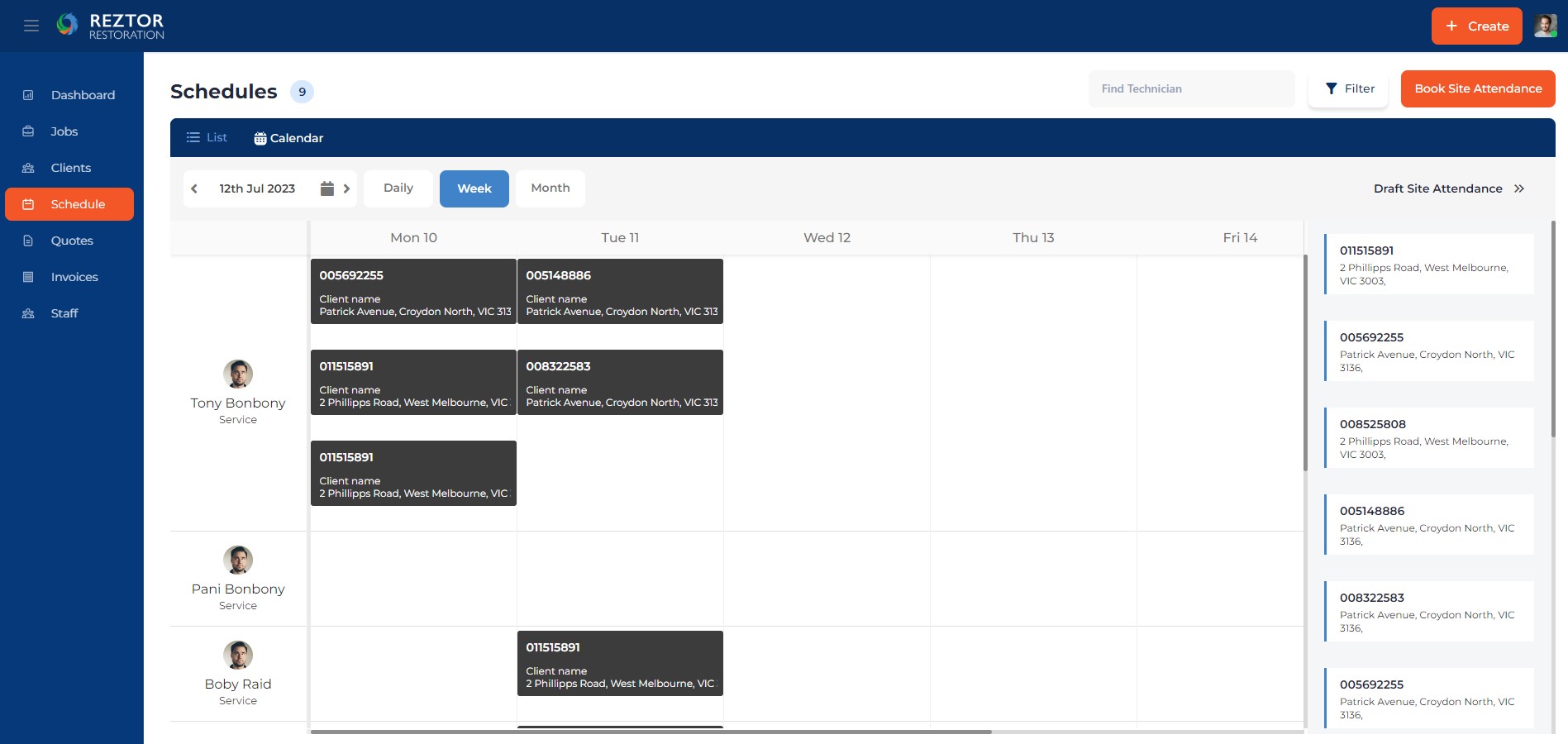Click Tony Bonbony's avatar photo
Screen dimensions: 1568x744
238,374
